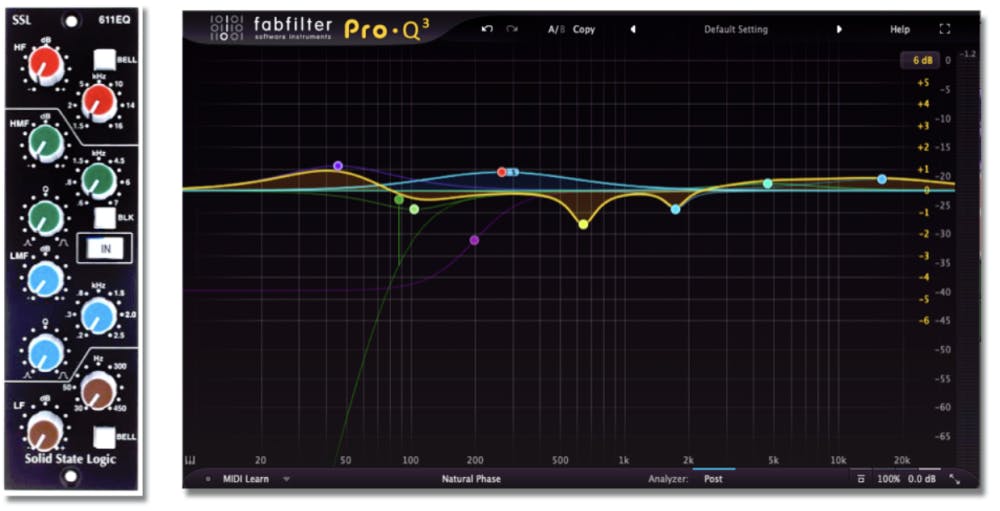The image size is (1000, 511).
Task: Click the Analyzer Post button
Action: click(x=713, y=479)
